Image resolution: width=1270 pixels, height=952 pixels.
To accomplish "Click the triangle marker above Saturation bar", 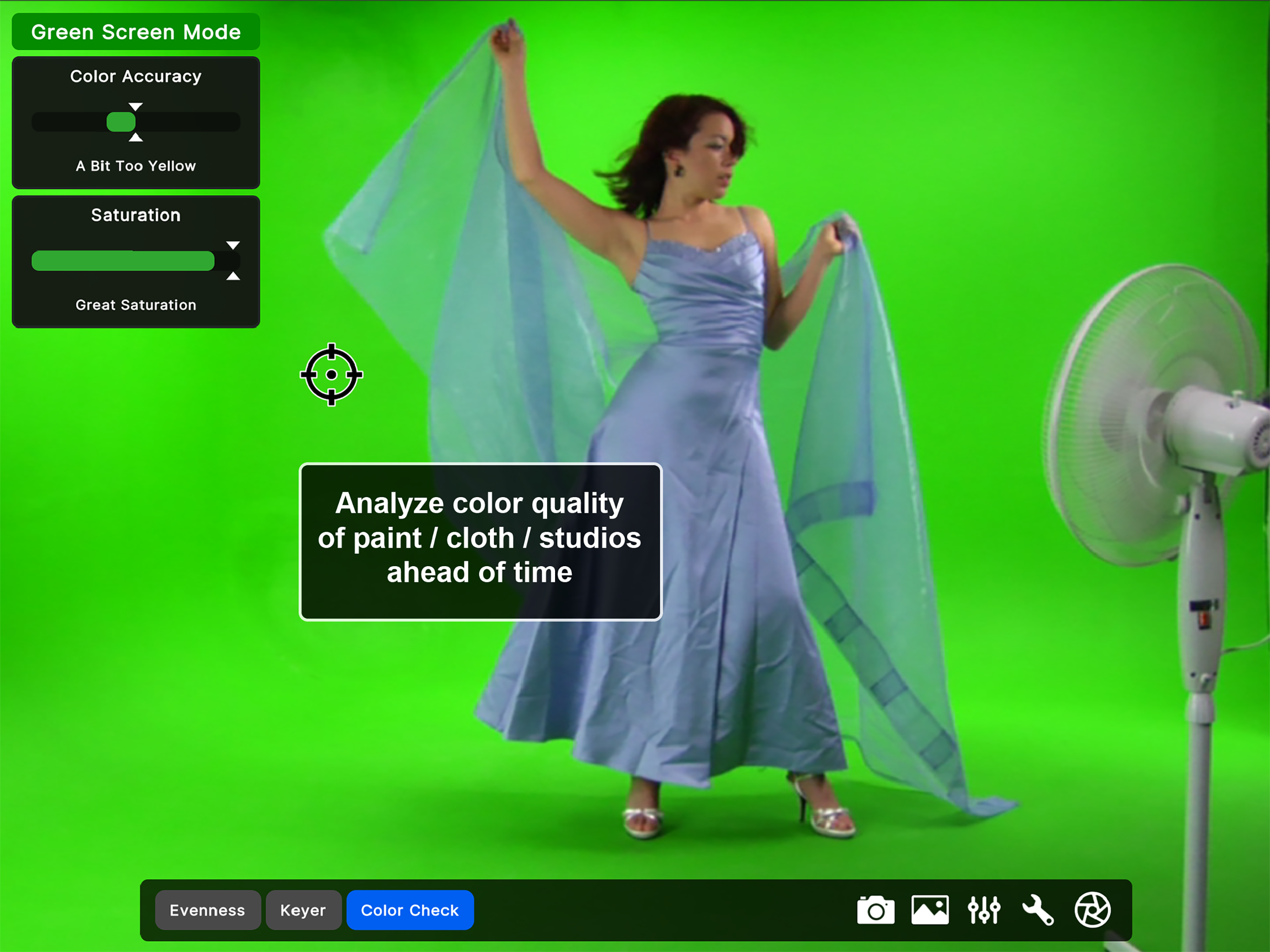I will pyautogui.click(x=232, y=245).
